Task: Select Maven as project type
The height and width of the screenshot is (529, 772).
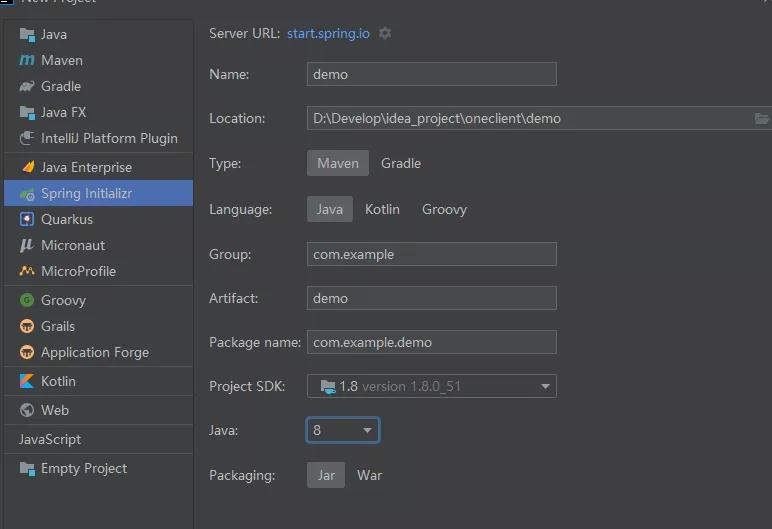Action: [338, 163]
